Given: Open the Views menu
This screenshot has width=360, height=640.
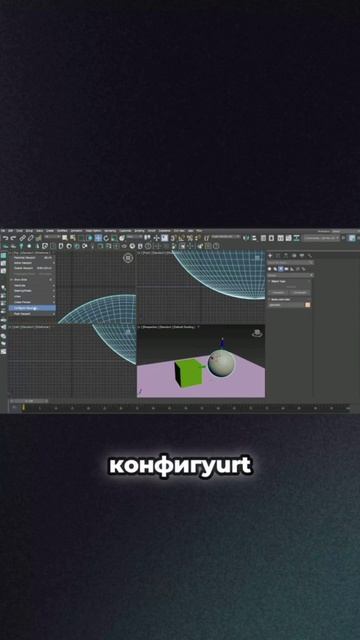Looking at the screenshot, I should (x=40, y=231).
